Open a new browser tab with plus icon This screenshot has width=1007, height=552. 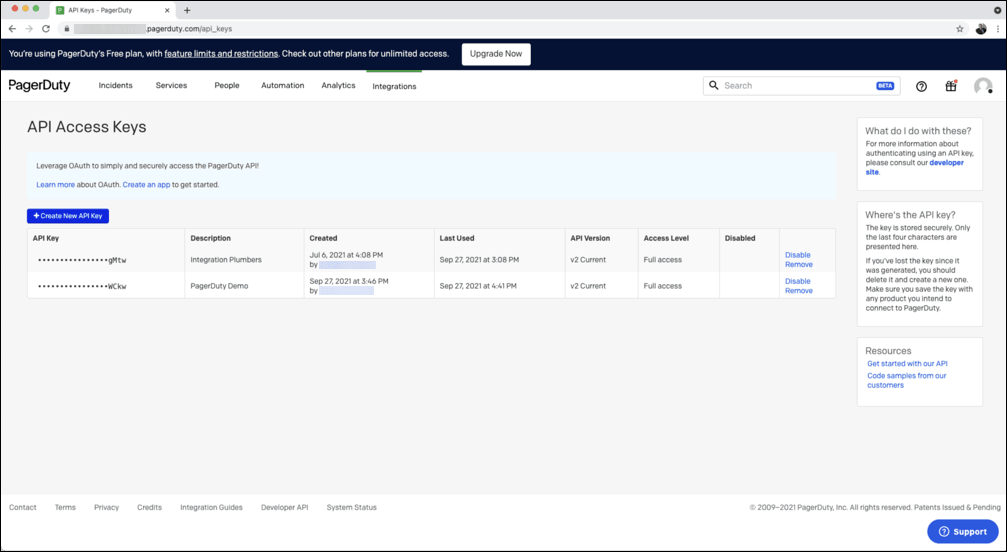point(187,10)
